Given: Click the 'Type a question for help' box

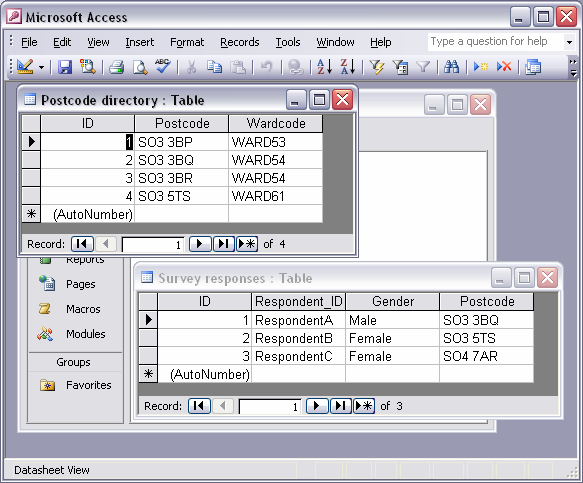Looking at the screenshot, I should pos(496,42).
